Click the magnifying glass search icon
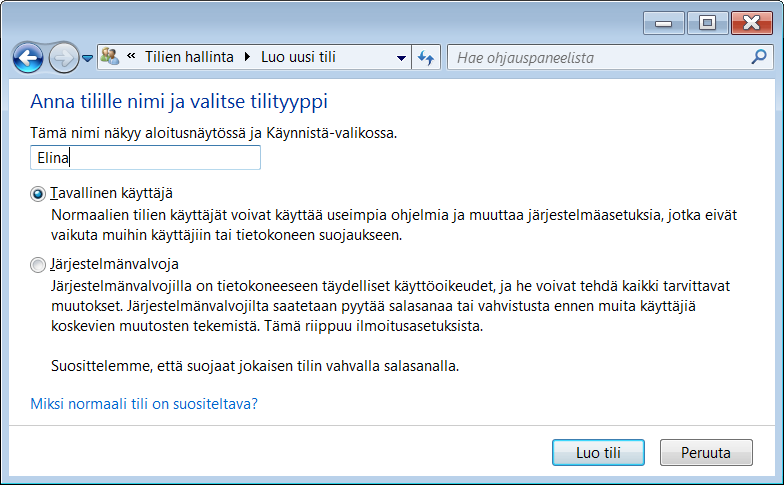The width and height of the screenshot is (784, 485). click(758, 57)
